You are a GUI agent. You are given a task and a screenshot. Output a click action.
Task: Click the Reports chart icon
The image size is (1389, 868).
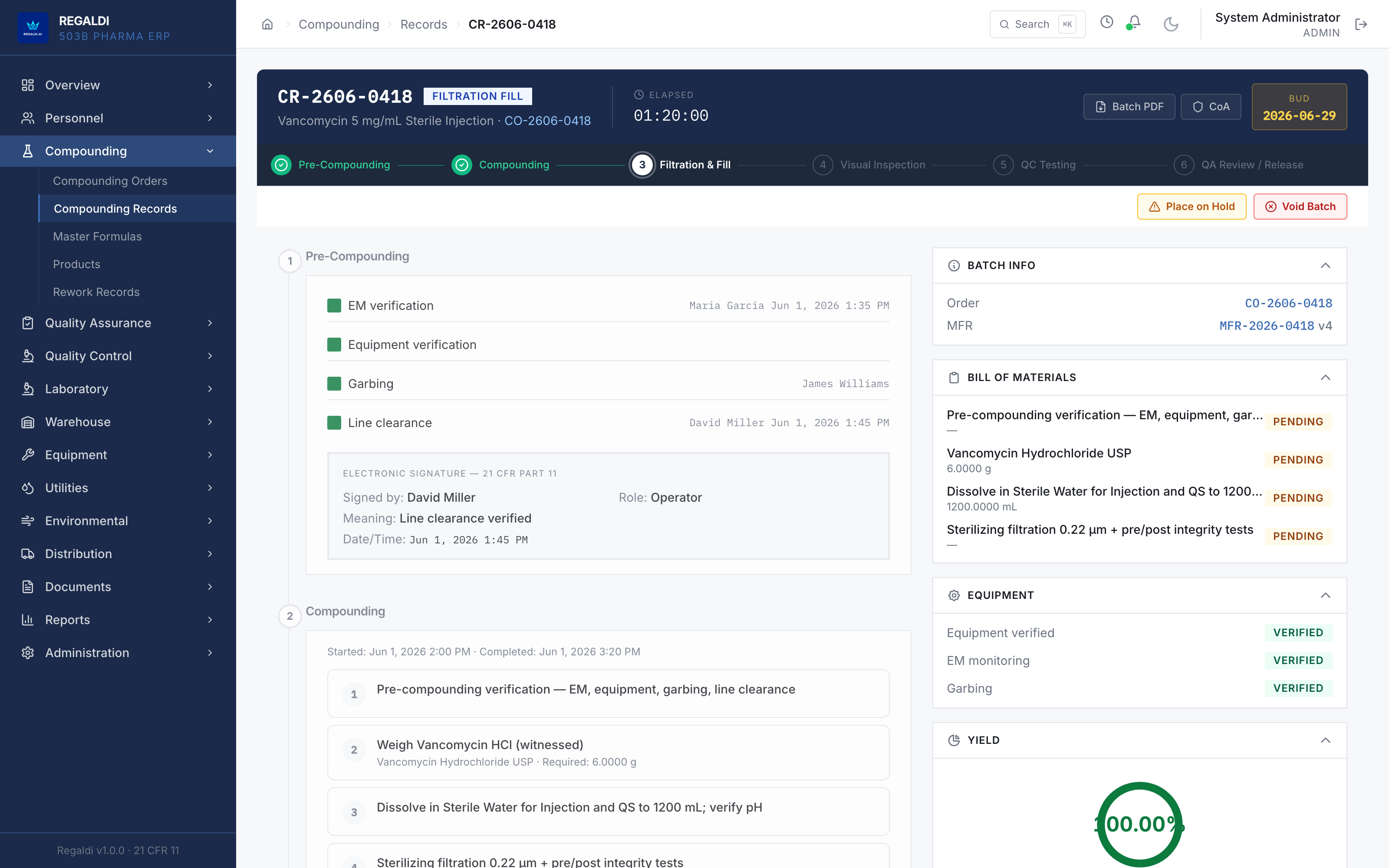(x=27, y=620)
